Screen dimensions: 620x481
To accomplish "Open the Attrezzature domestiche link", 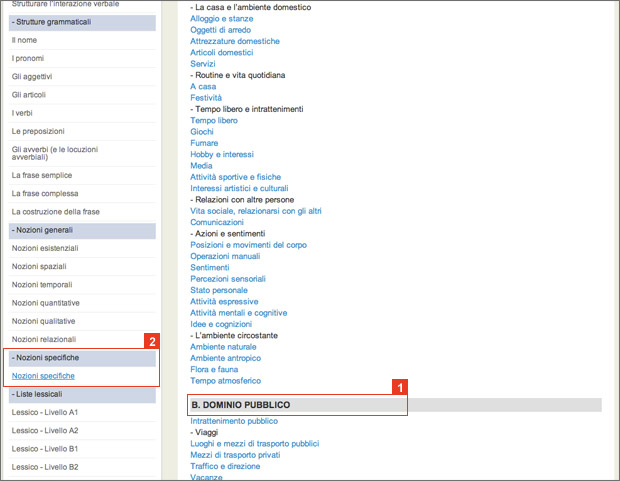I will coord(235,41).
